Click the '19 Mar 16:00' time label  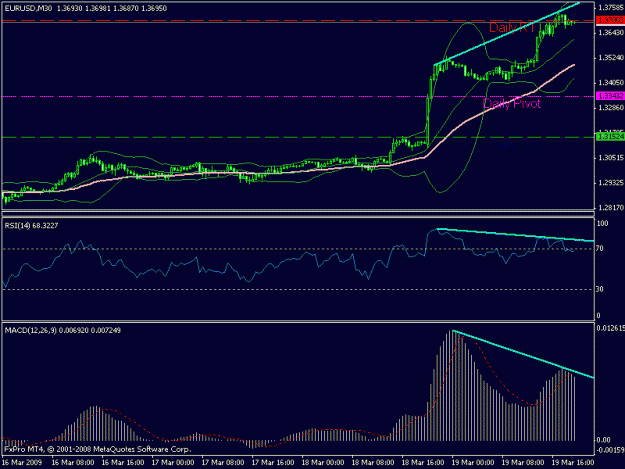[573, 463]
